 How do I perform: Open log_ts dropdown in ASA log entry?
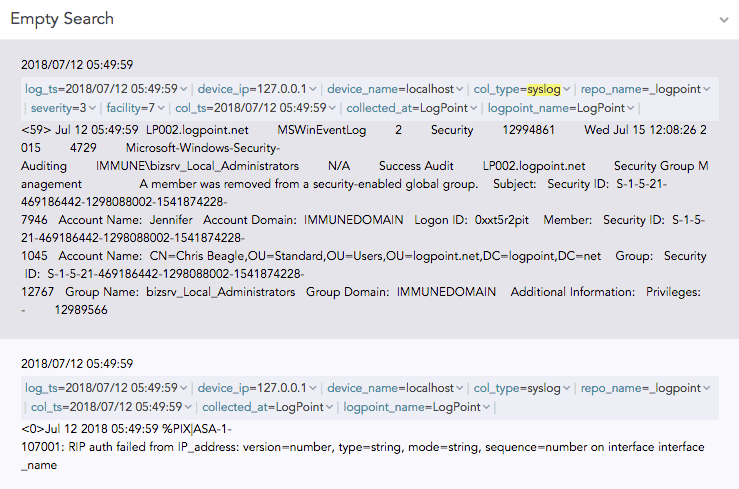(185, 388)
